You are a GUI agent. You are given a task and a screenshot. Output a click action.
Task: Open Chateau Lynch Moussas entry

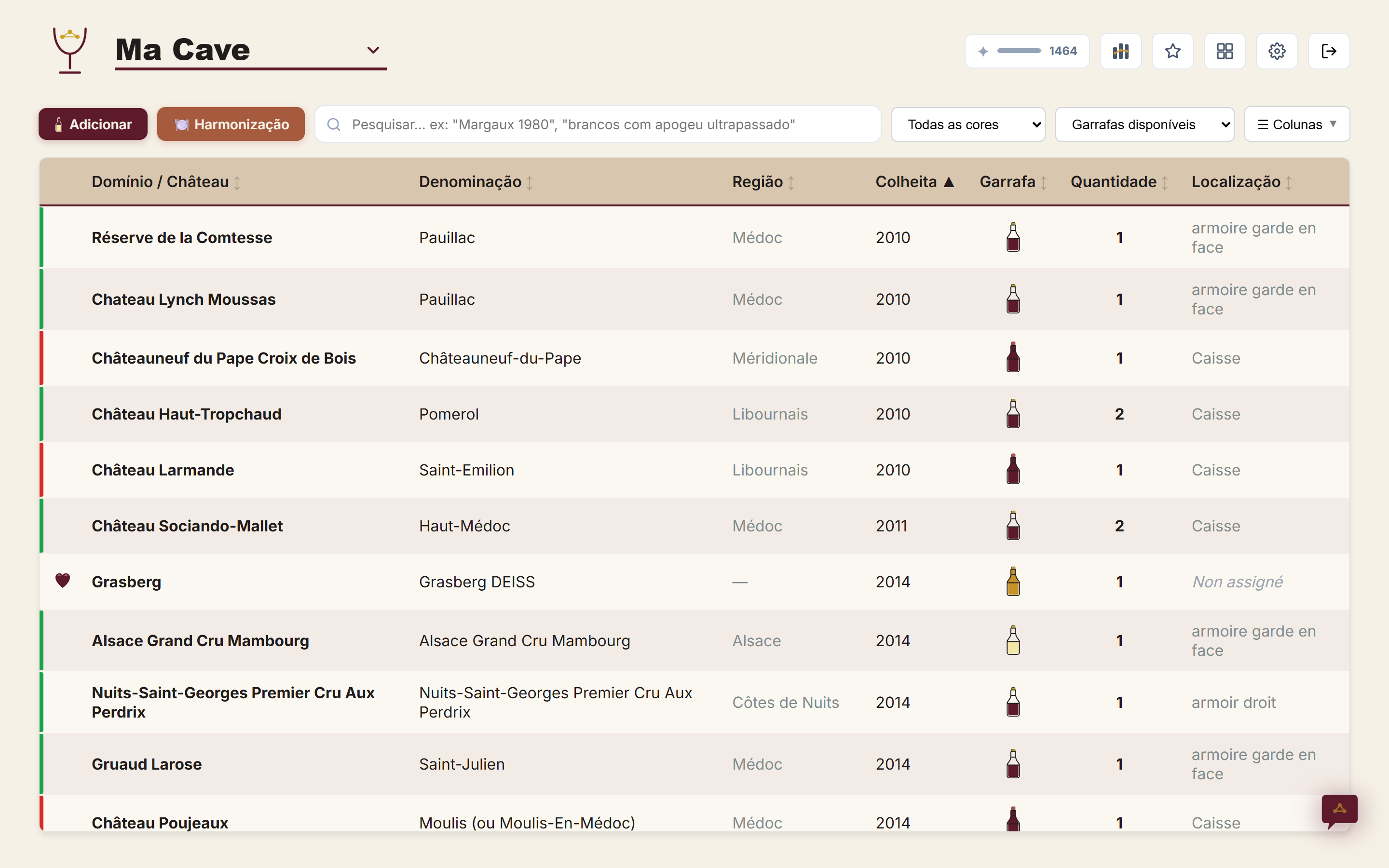tap(184, 299)
